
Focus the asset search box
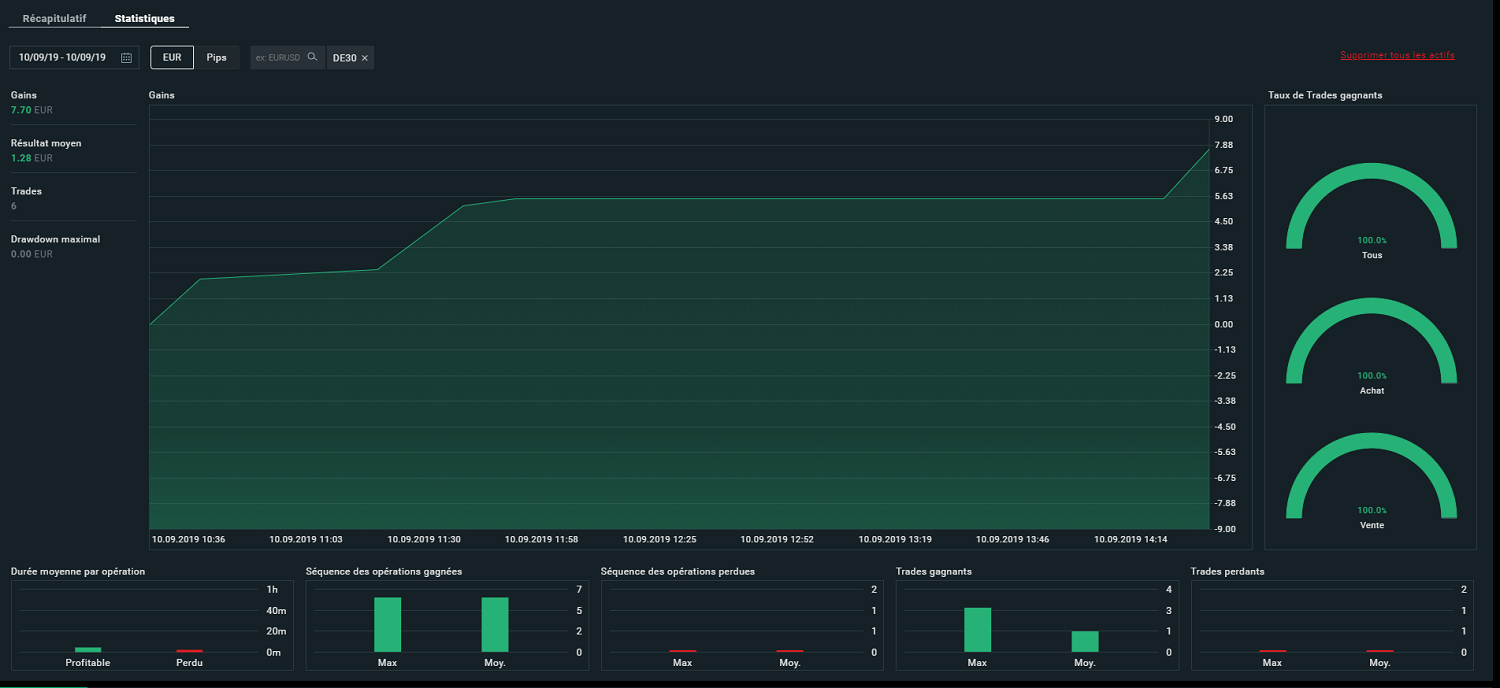pyautogui.click(x=278, y=58)
